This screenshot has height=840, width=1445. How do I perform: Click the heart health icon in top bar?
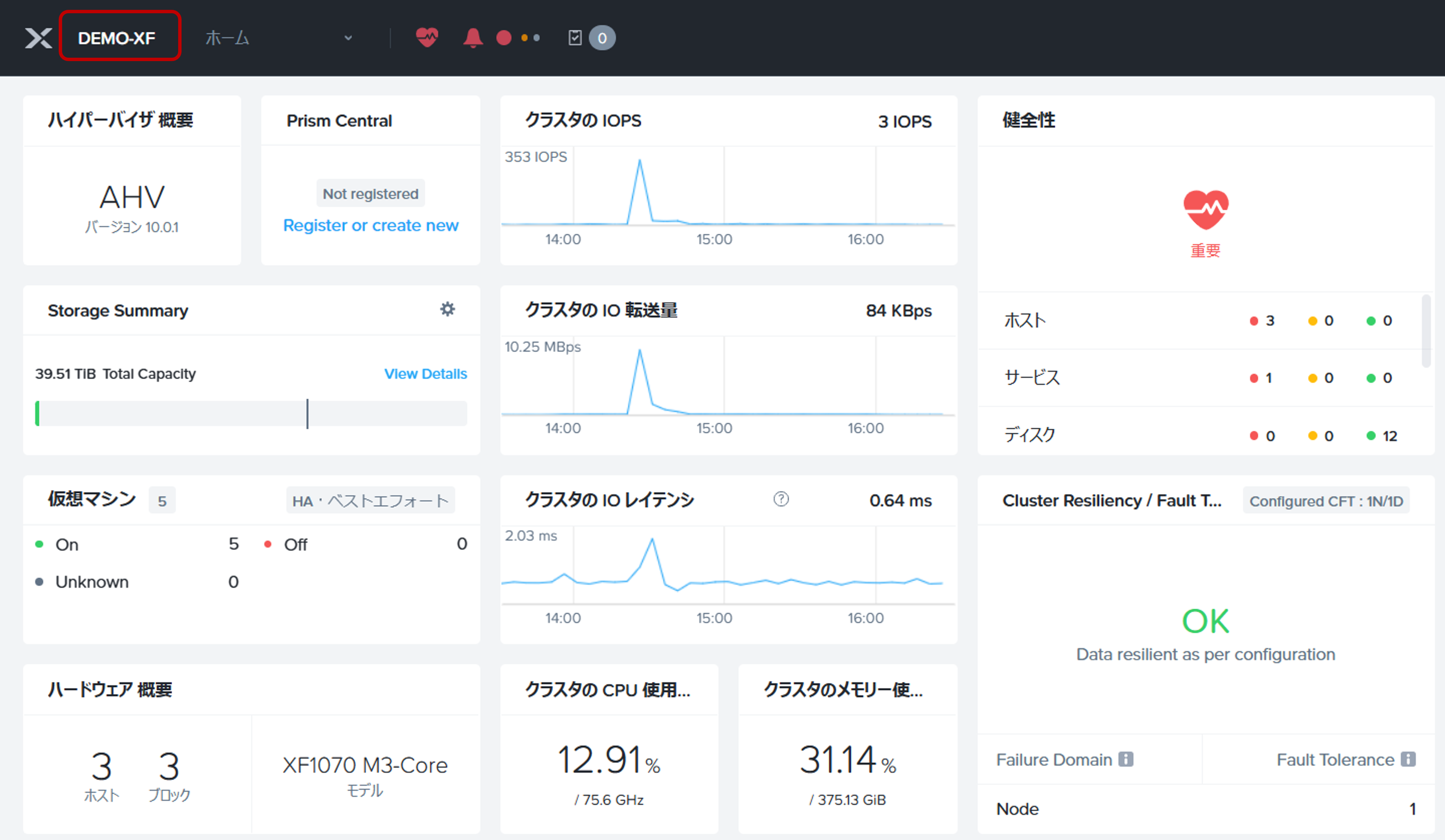tap(427, 38)
